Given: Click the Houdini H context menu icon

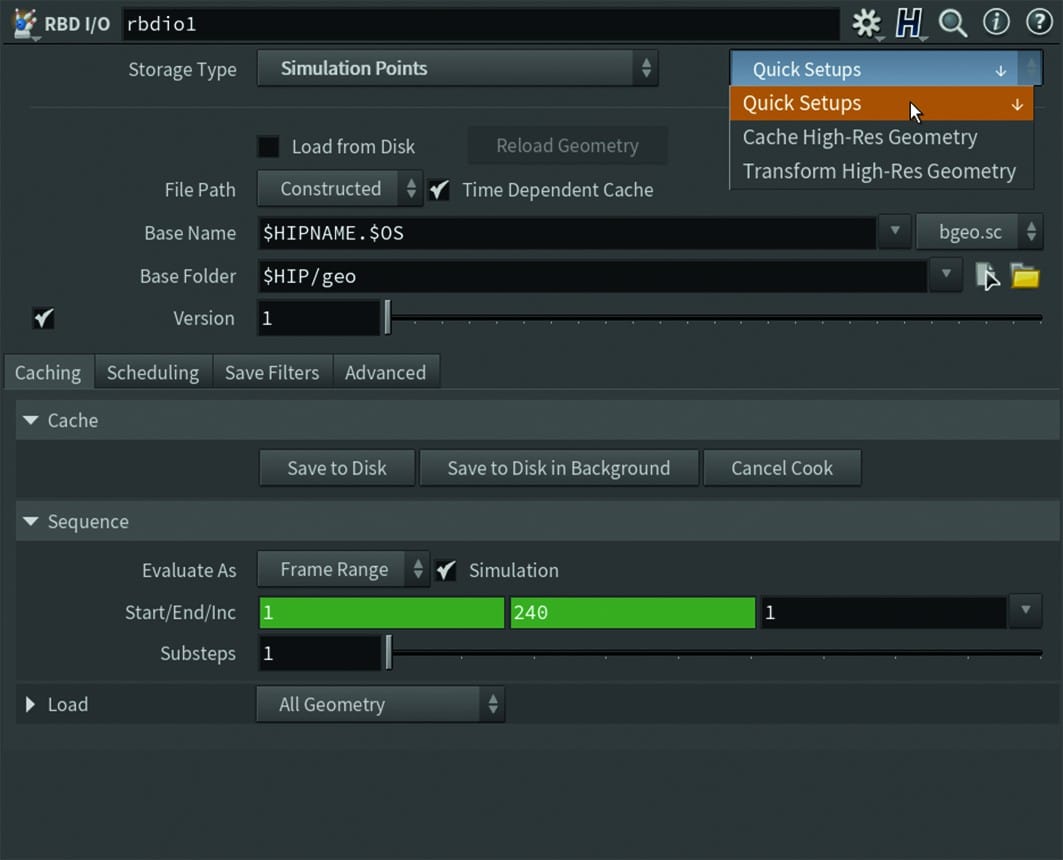Looking at the screenshot, I should click(x=909, y=23).
